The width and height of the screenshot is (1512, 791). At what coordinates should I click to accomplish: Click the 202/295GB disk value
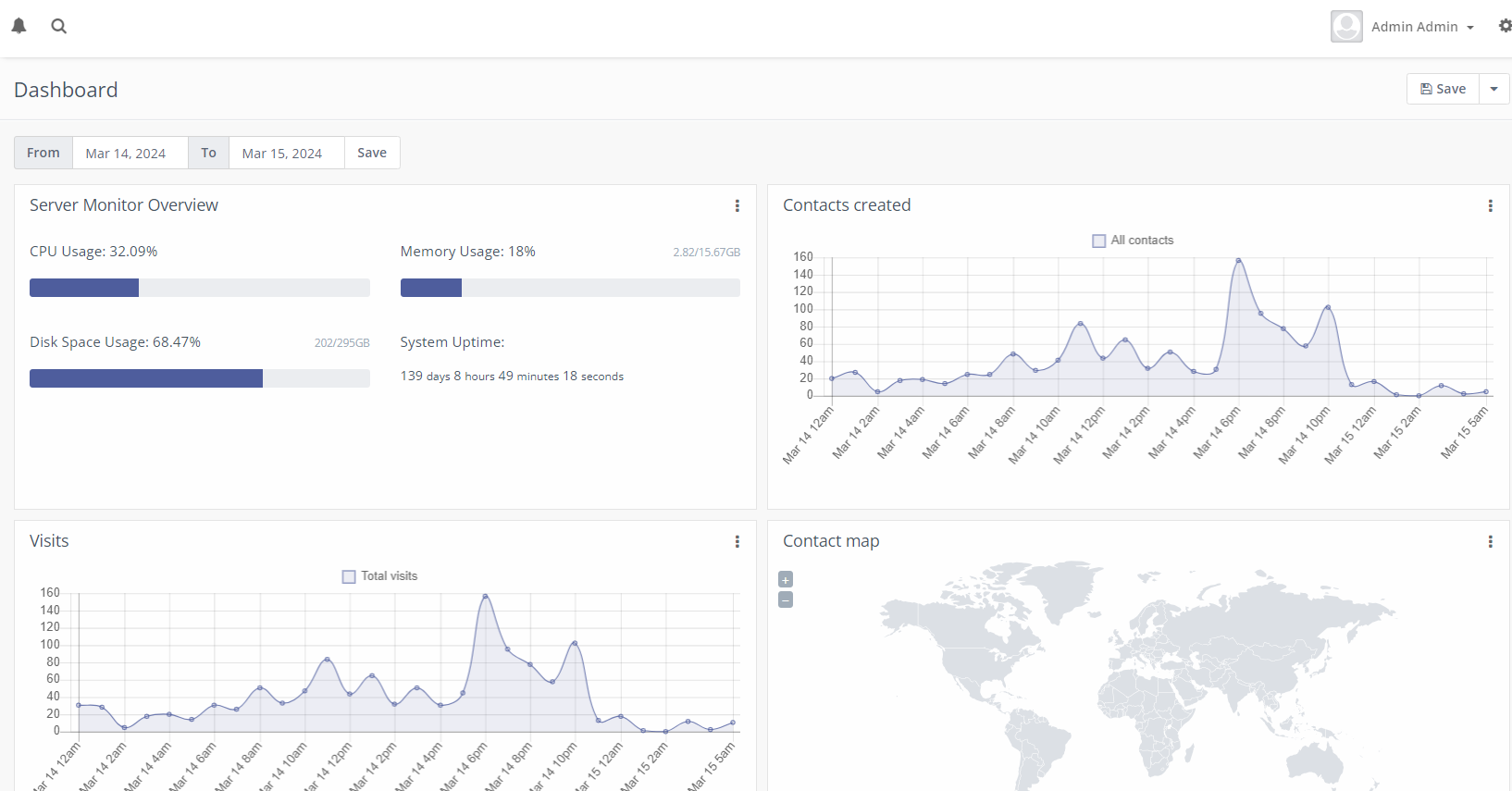(342, 343)
